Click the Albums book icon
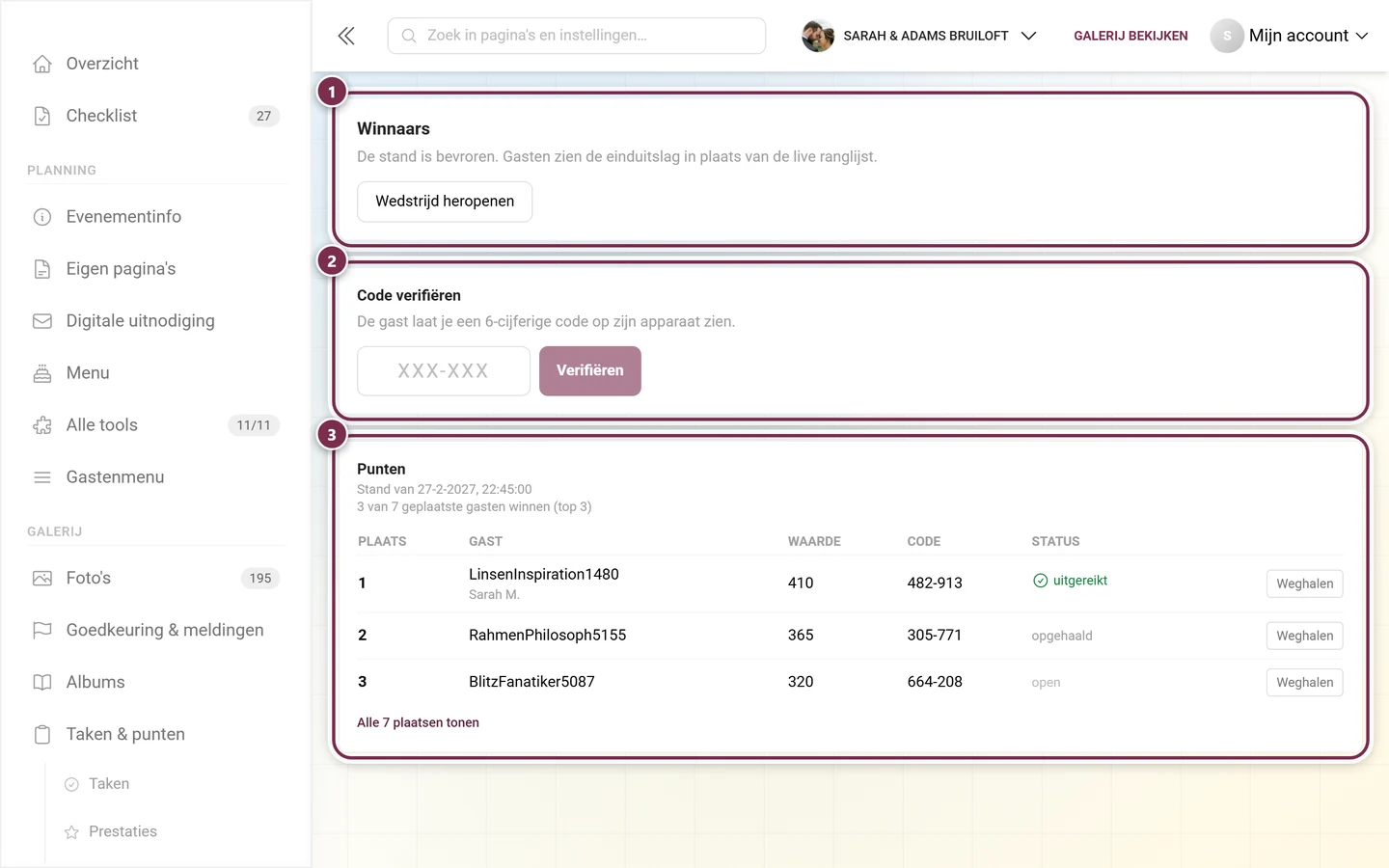The width and height of the screenshot is (1389, 868). point(42,683)
